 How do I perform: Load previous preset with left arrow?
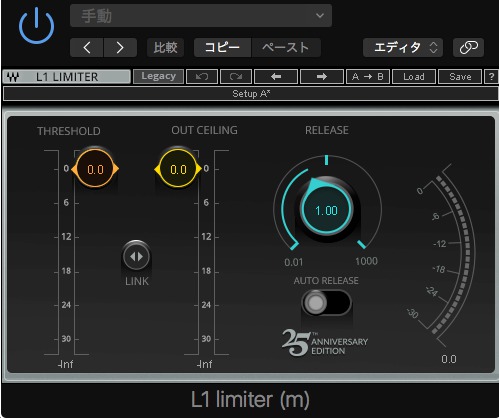pyautogui.click(x=276, y=76)
